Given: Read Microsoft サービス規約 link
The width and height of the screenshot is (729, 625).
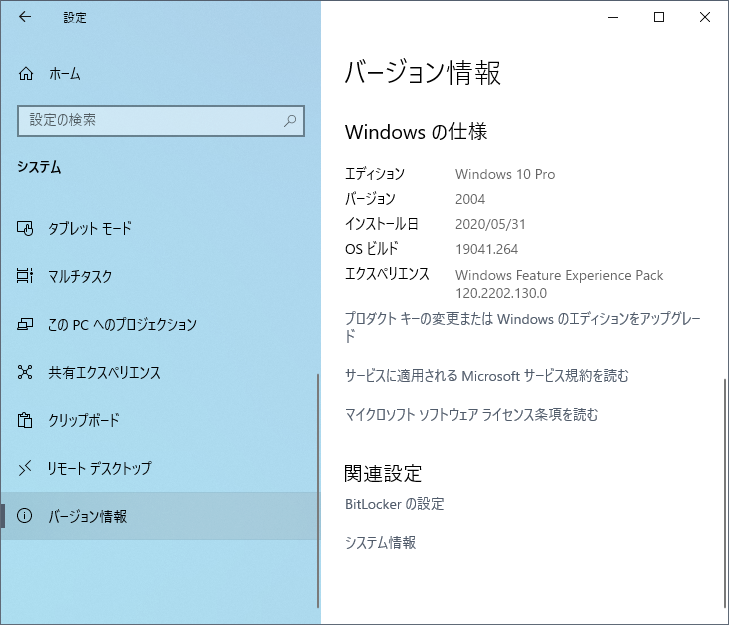Looking at the screenshot, I should click(x=486, y=376).
